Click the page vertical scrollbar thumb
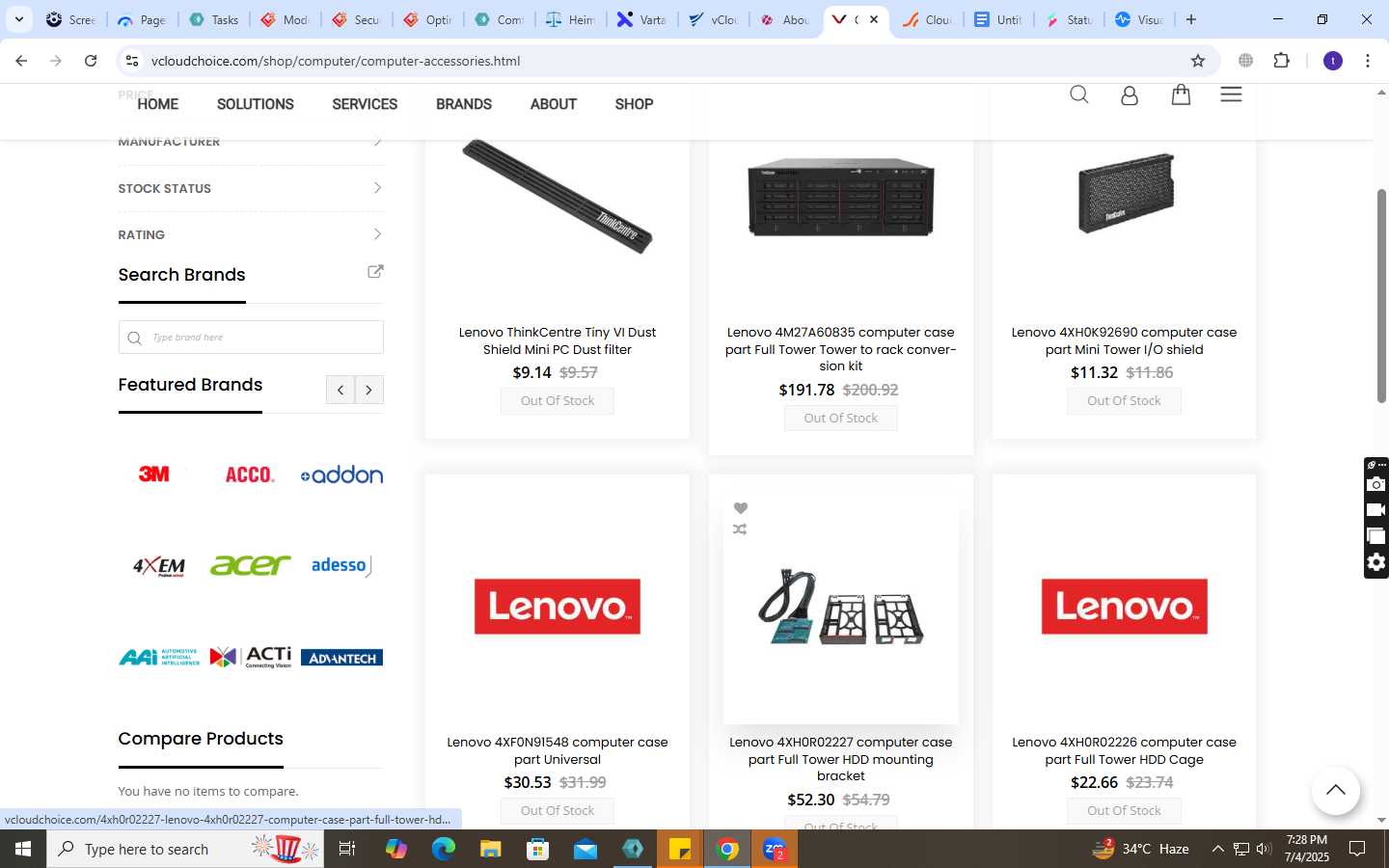 point(1381,296)
